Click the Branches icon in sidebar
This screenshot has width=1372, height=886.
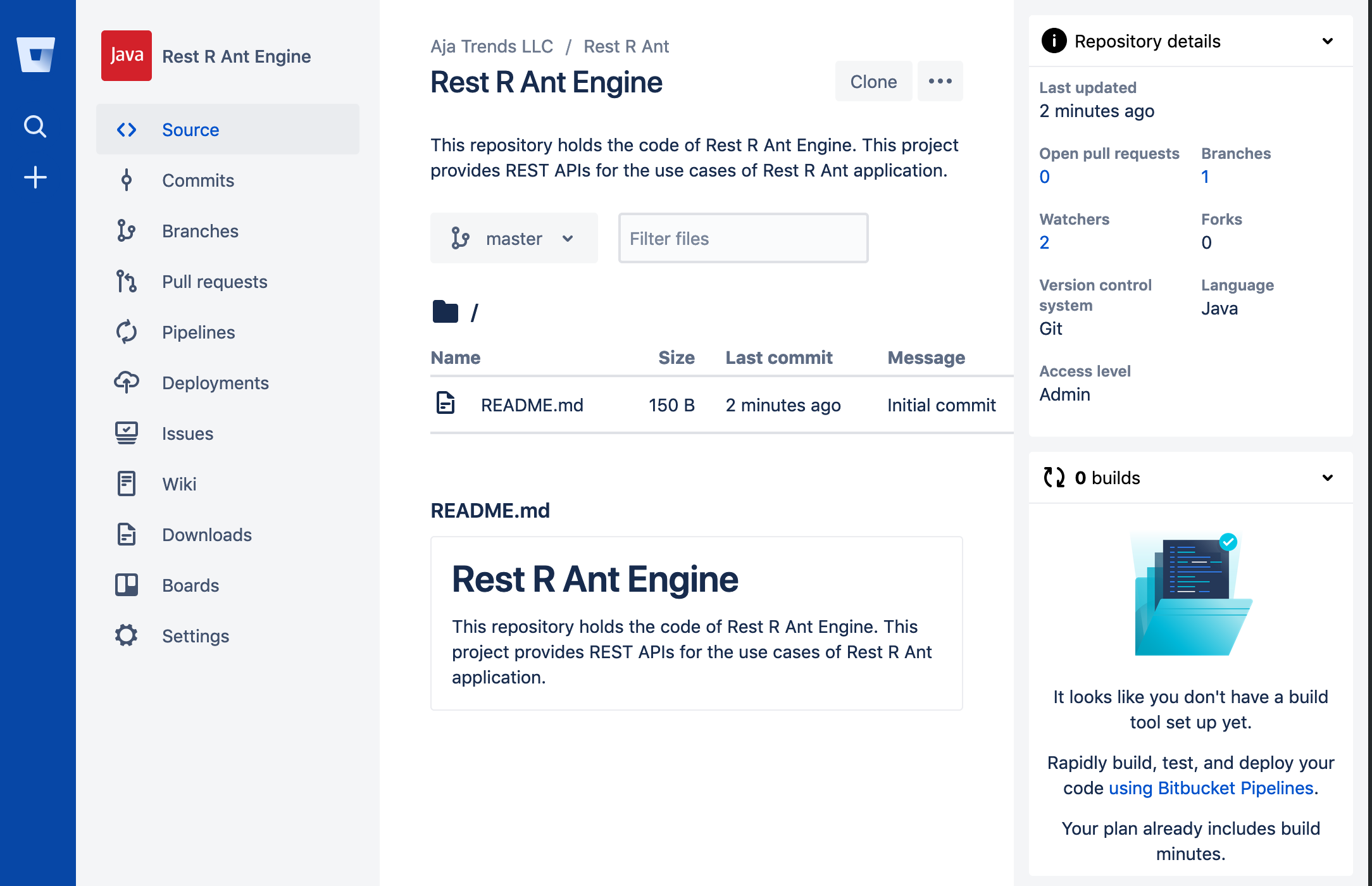pos(127,231)
